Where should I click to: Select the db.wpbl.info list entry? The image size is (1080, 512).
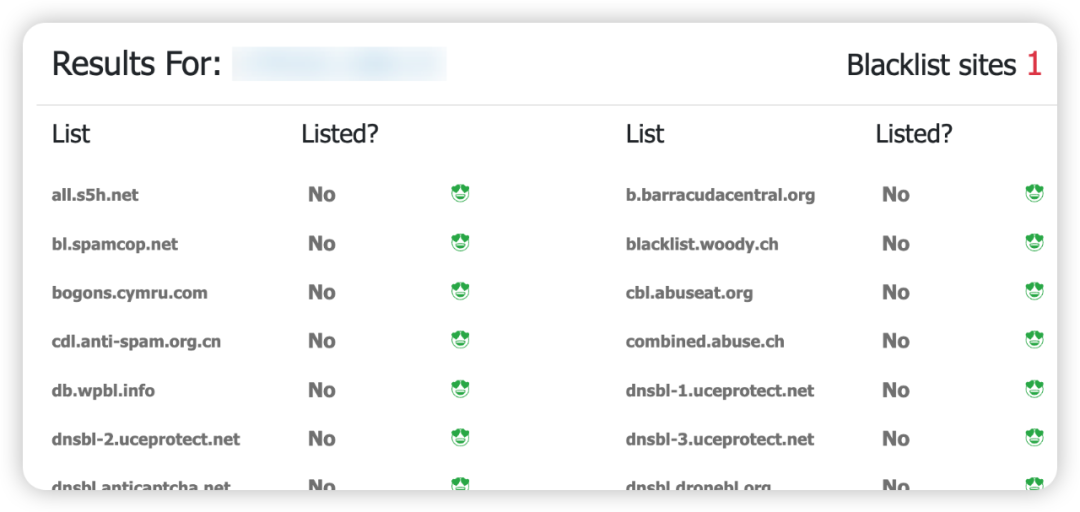click(x=103, y=391)
